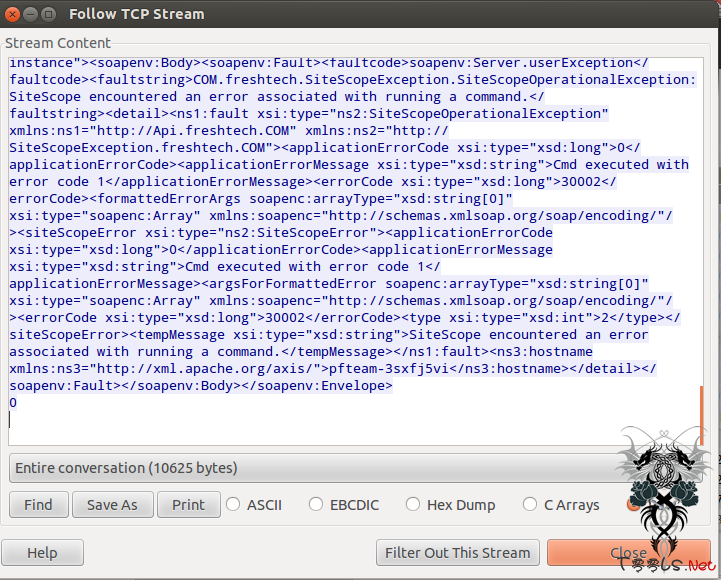Click 'soapenv:Fault></soapenv:Body></soapenv:Envelope>' closing line
This screenshot has width=721, height=580.
[x=201, y=385]
